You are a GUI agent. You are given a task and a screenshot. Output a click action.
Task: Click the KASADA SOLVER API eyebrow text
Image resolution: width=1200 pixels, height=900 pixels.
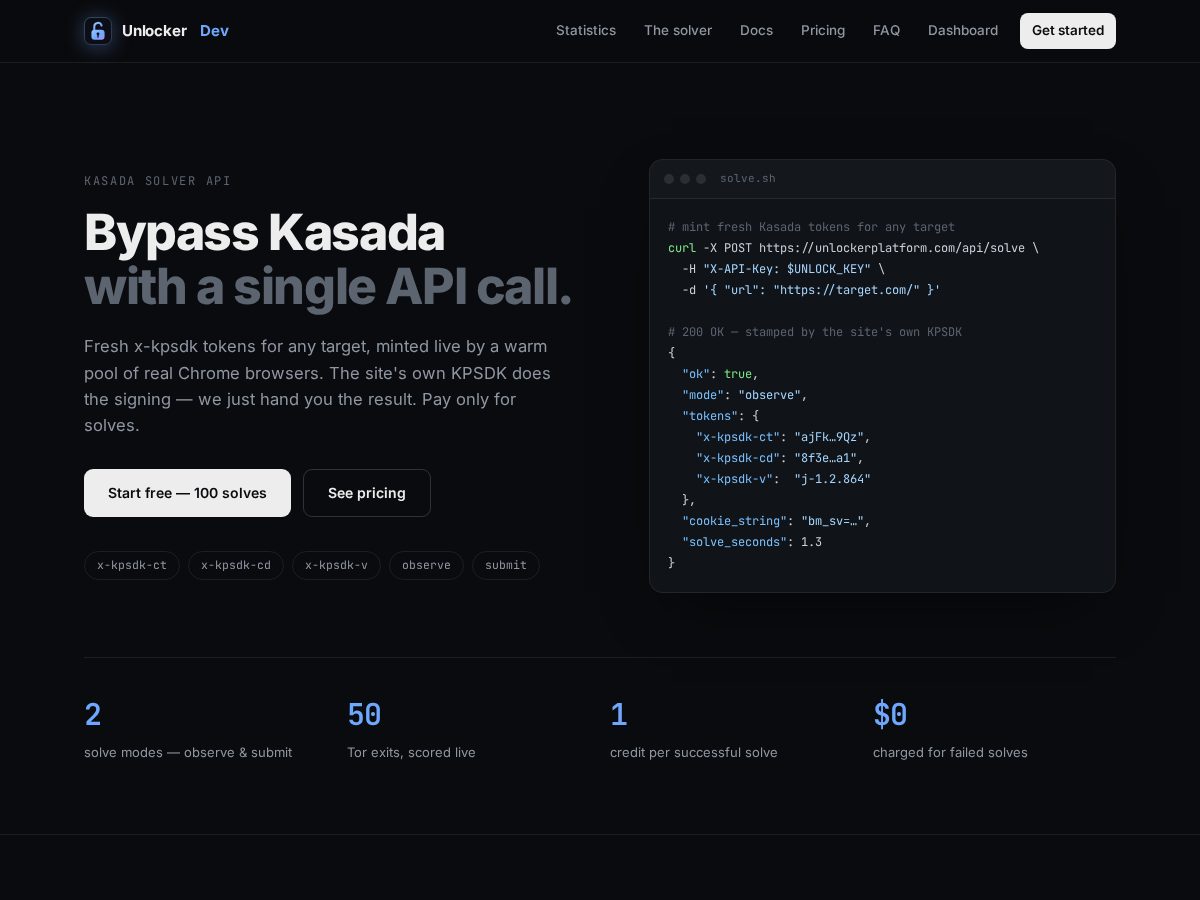pos(157,181)
